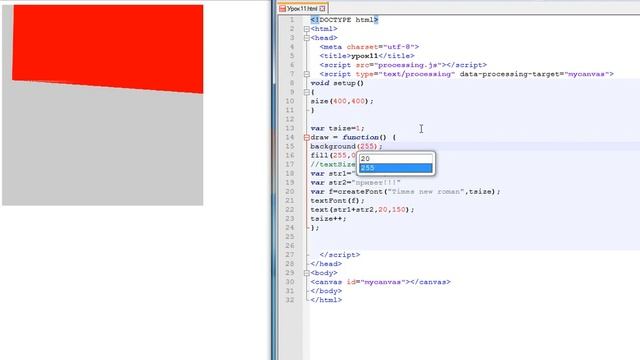The width and height of the screenshot is (640, 360).
Task: Click the meta charset="utf-8" line
Action: (x=369, y=47)
